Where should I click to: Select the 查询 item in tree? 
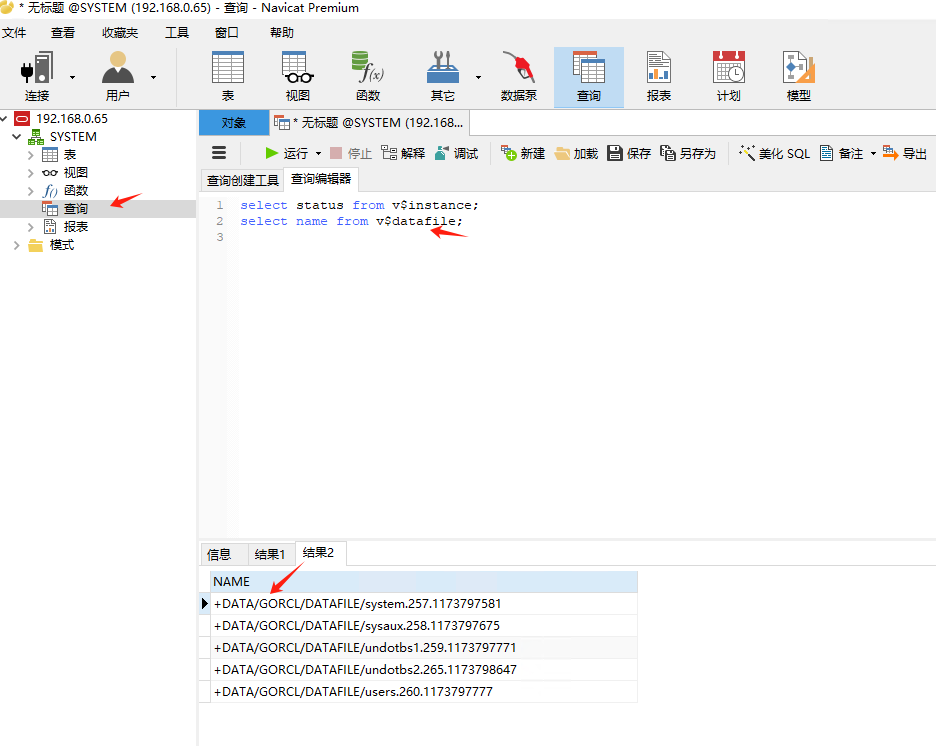(76, 209)
